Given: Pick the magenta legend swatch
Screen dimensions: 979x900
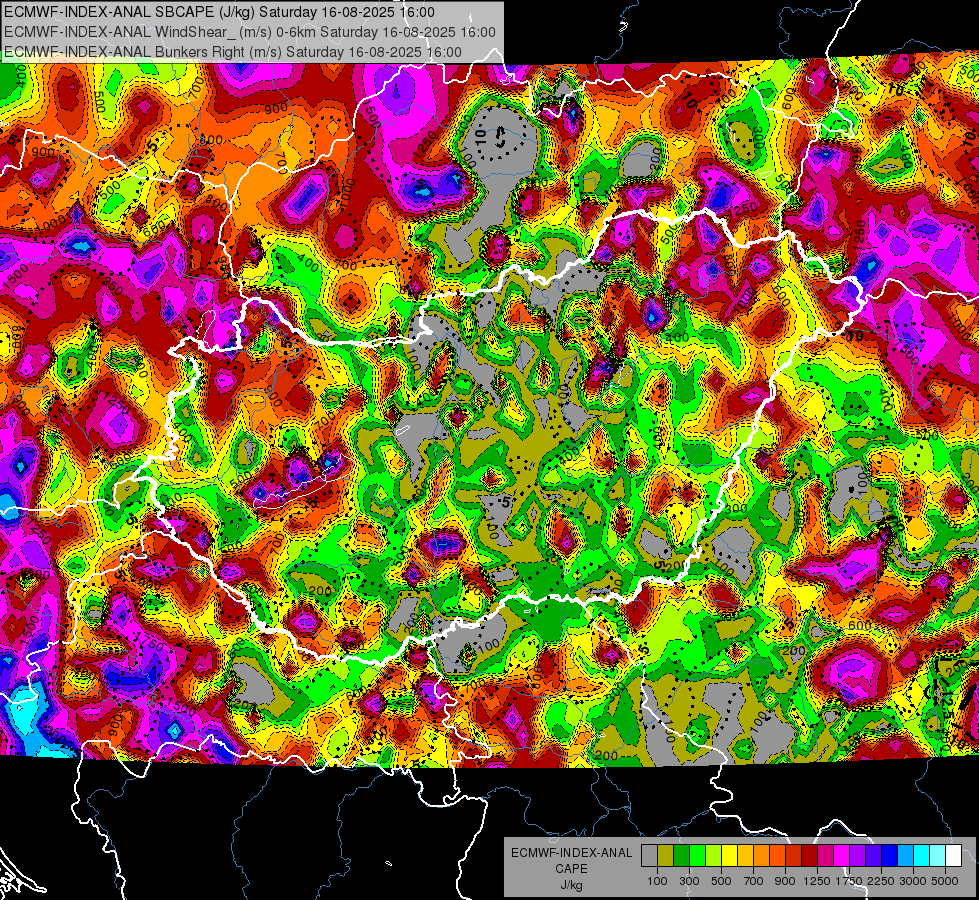Looking at the screenshot, I should 842,856.
